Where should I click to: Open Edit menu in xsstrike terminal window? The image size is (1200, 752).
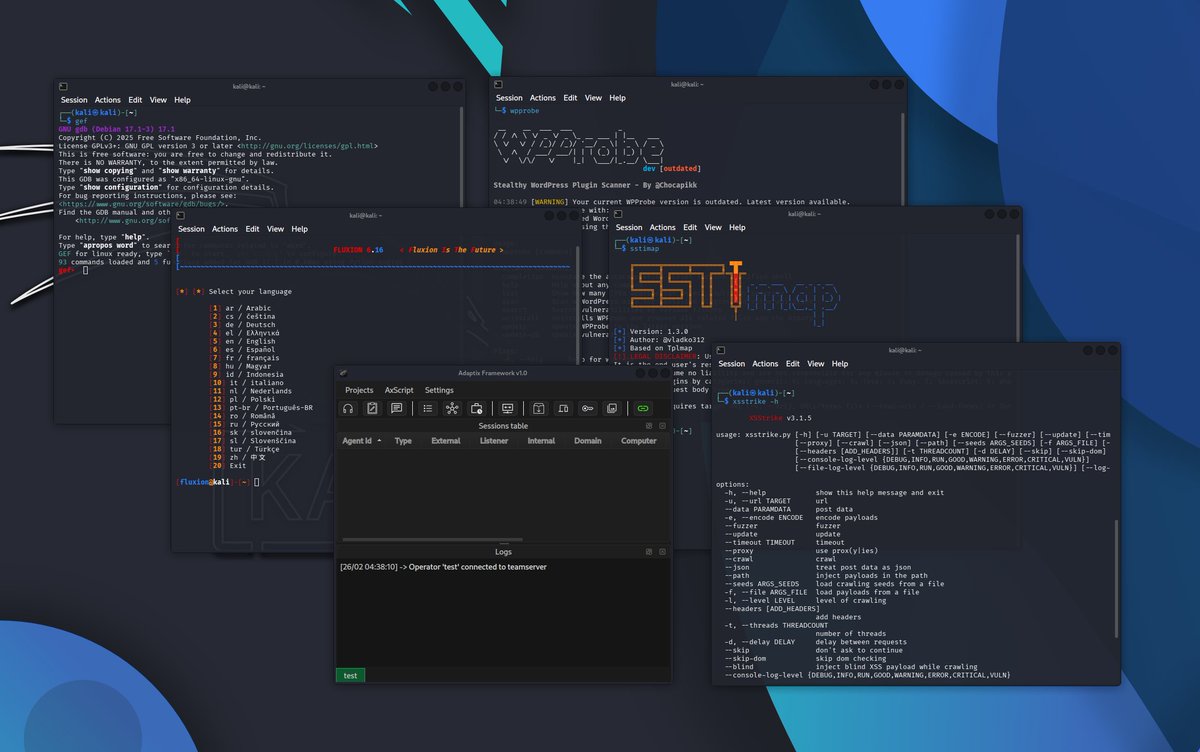tap(792, 364)
